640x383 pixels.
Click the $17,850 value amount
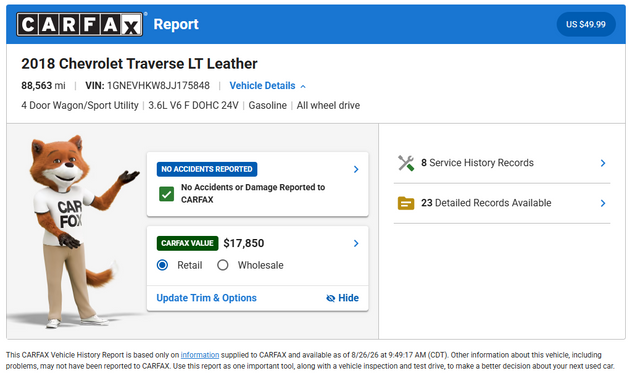pos(244,243)
